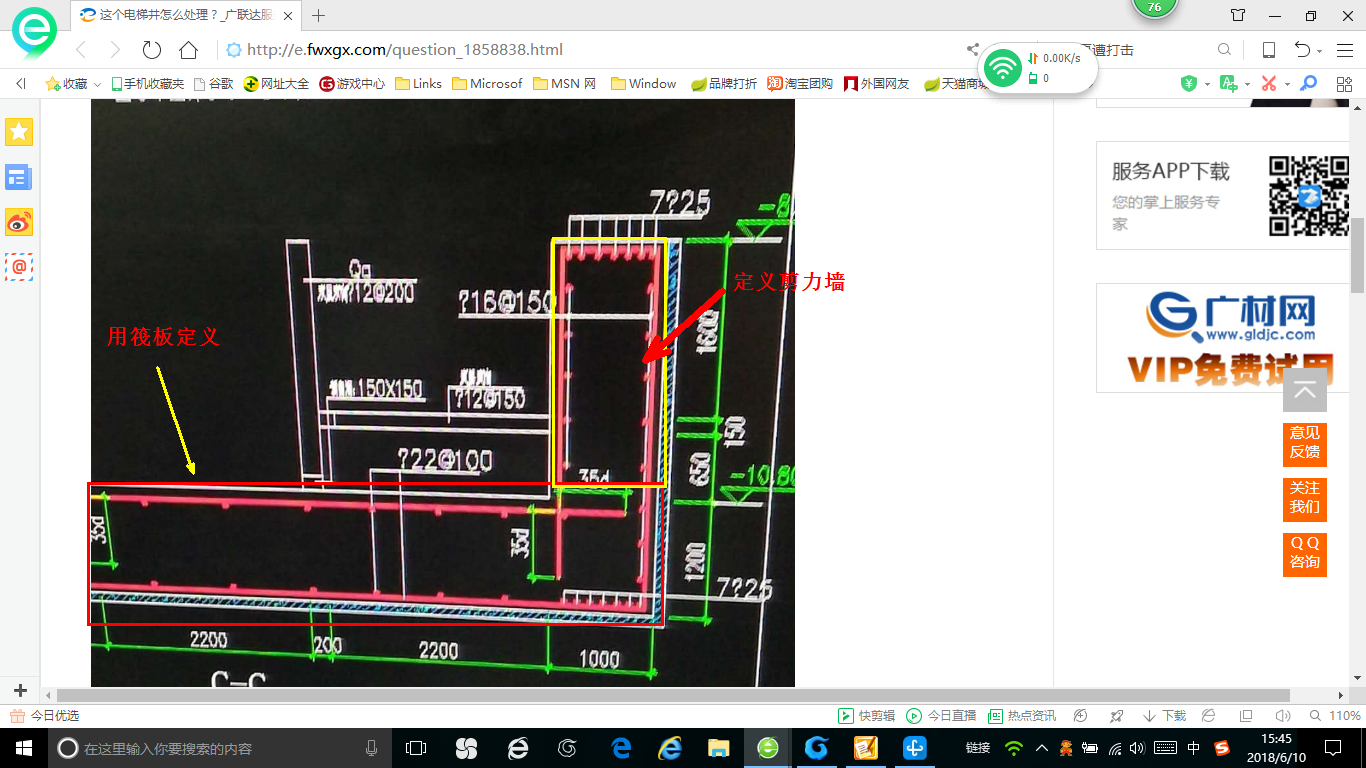Screen dimensions: 1366x768
Task: Open File Explorer from the taskbar
Action: click(718, 748)
